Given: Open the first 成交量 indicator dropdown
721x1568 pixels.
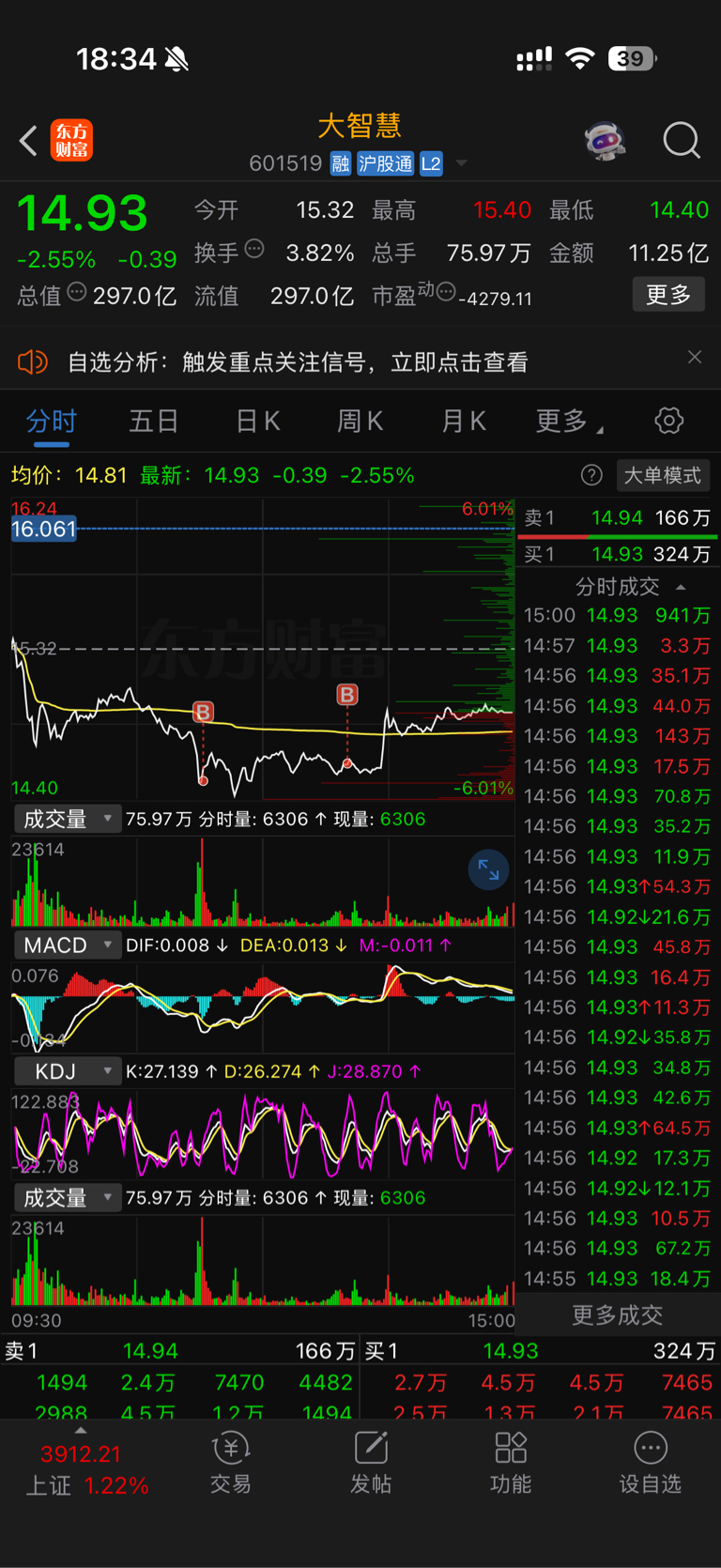Looking at the screenshot, I should [67, 819].
